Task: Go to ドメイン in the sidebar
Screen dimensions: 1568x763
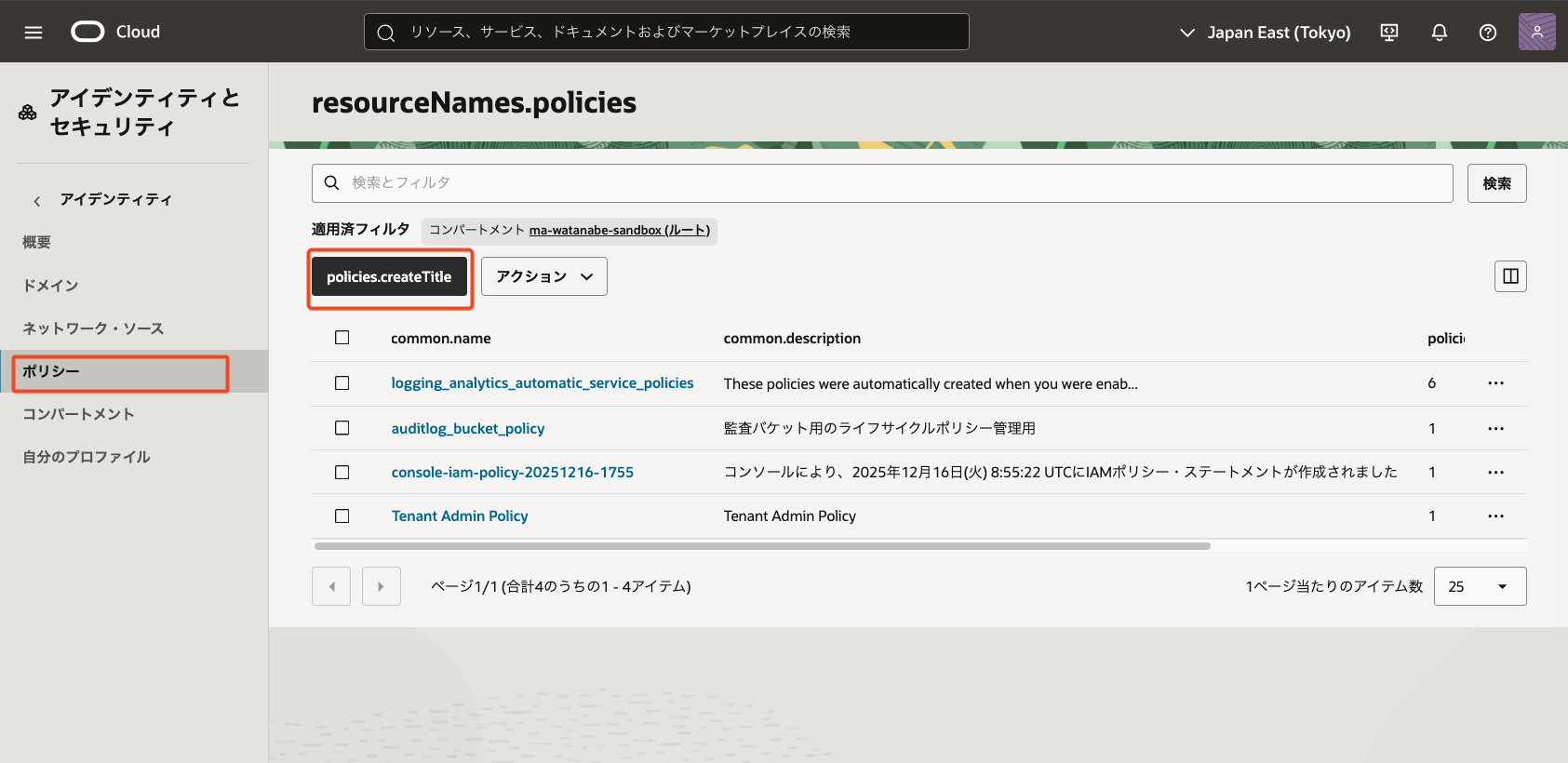Action: tap(51, 286)
